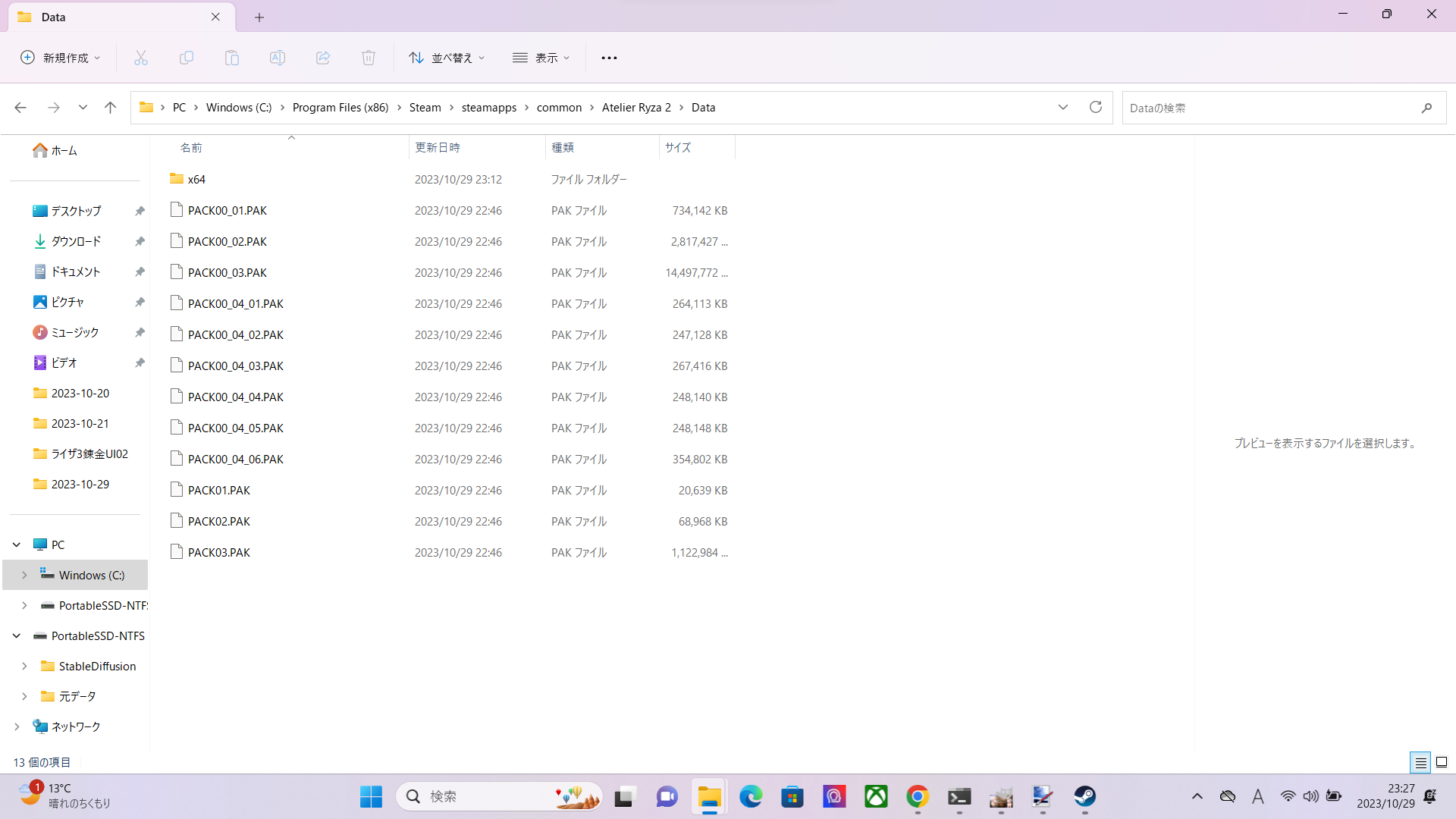Open the 並べ替え sort dropdown
This screenshot has height=819, width=1456.
[x=447, y=58]
